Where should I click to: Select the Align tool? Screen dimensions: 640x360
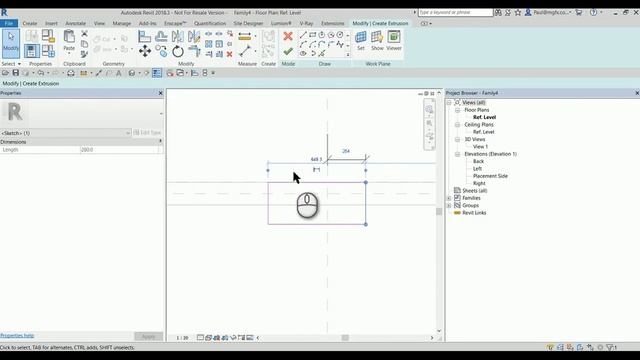coord(144,37)
